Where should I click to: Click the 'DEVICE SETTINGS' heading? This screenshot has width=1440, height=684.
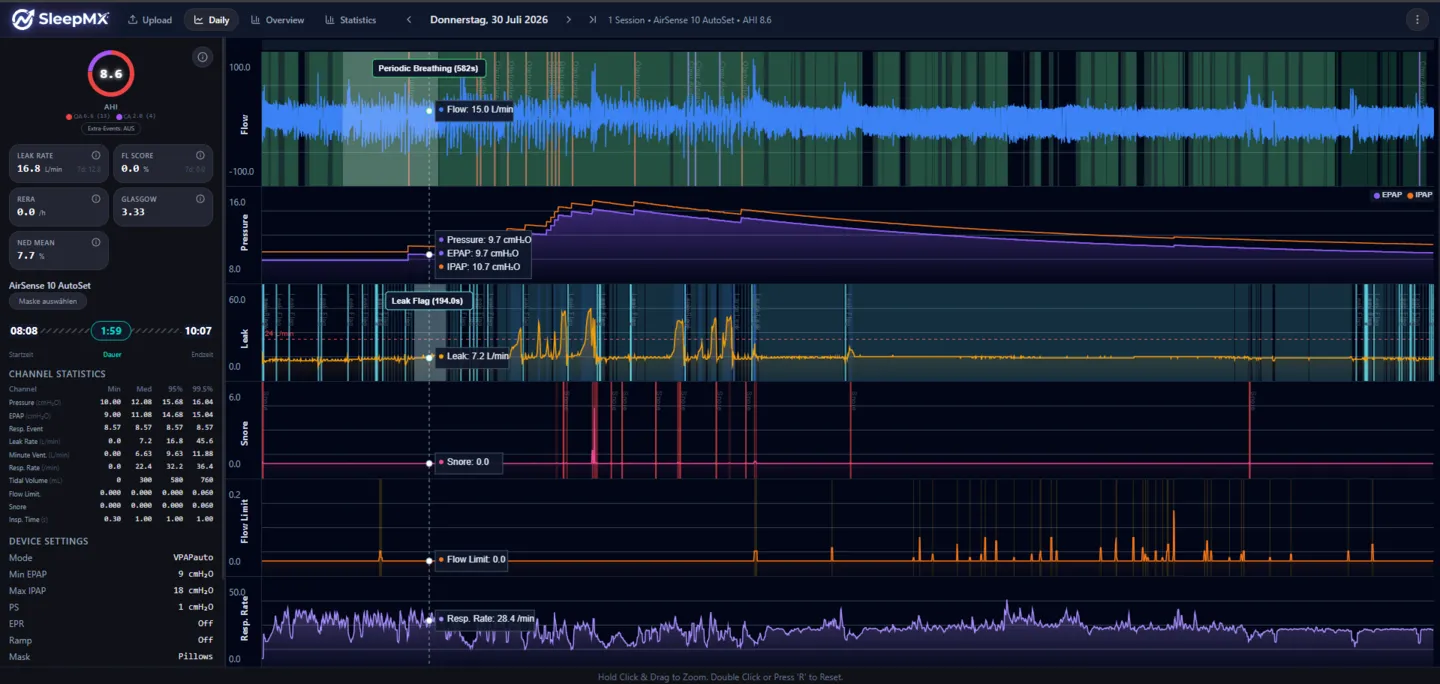coord(48,541)
